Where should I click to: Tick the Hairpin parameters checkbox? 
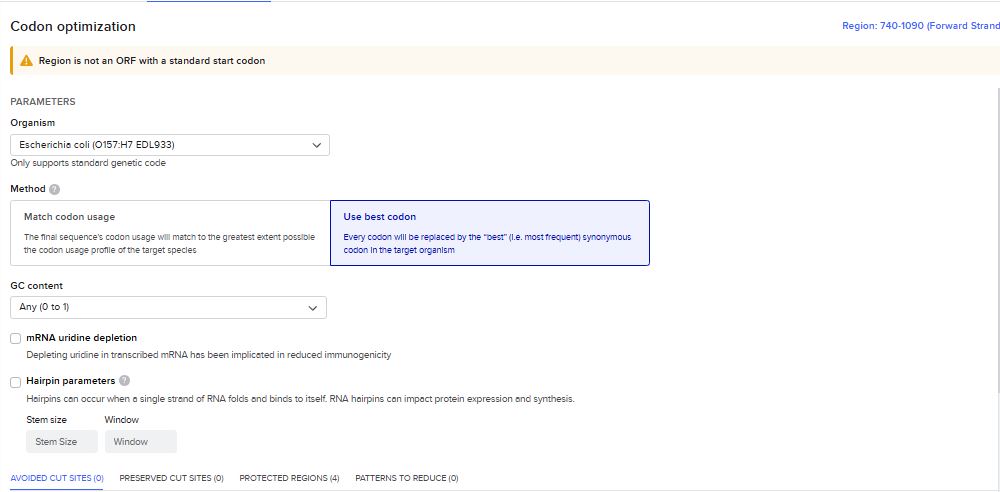point(16,382)
